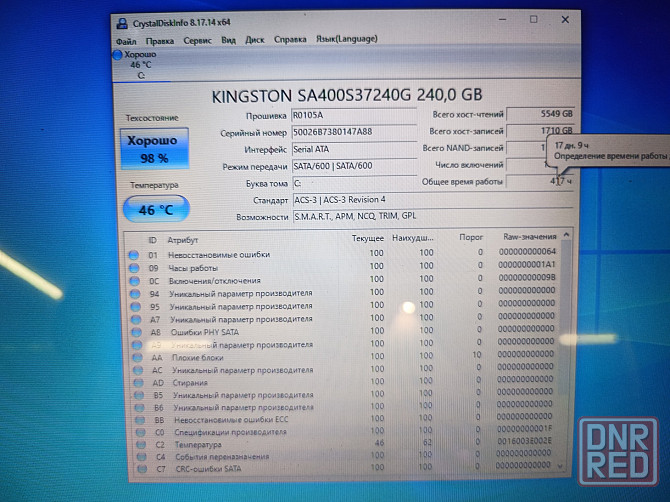Click status icon for AD Стирания
This screenshot has width=670, height=502.
point(138,383)
